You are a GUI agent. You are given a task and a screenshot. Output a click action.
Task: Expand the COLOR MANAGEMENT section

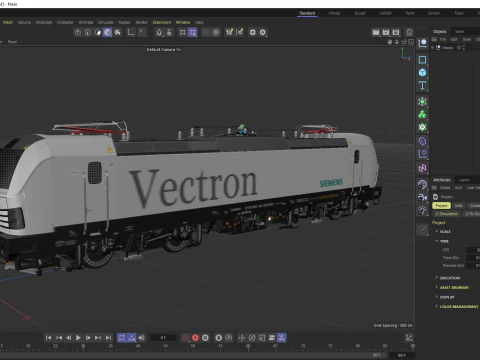pyautogui.click(x=437, y=306)
